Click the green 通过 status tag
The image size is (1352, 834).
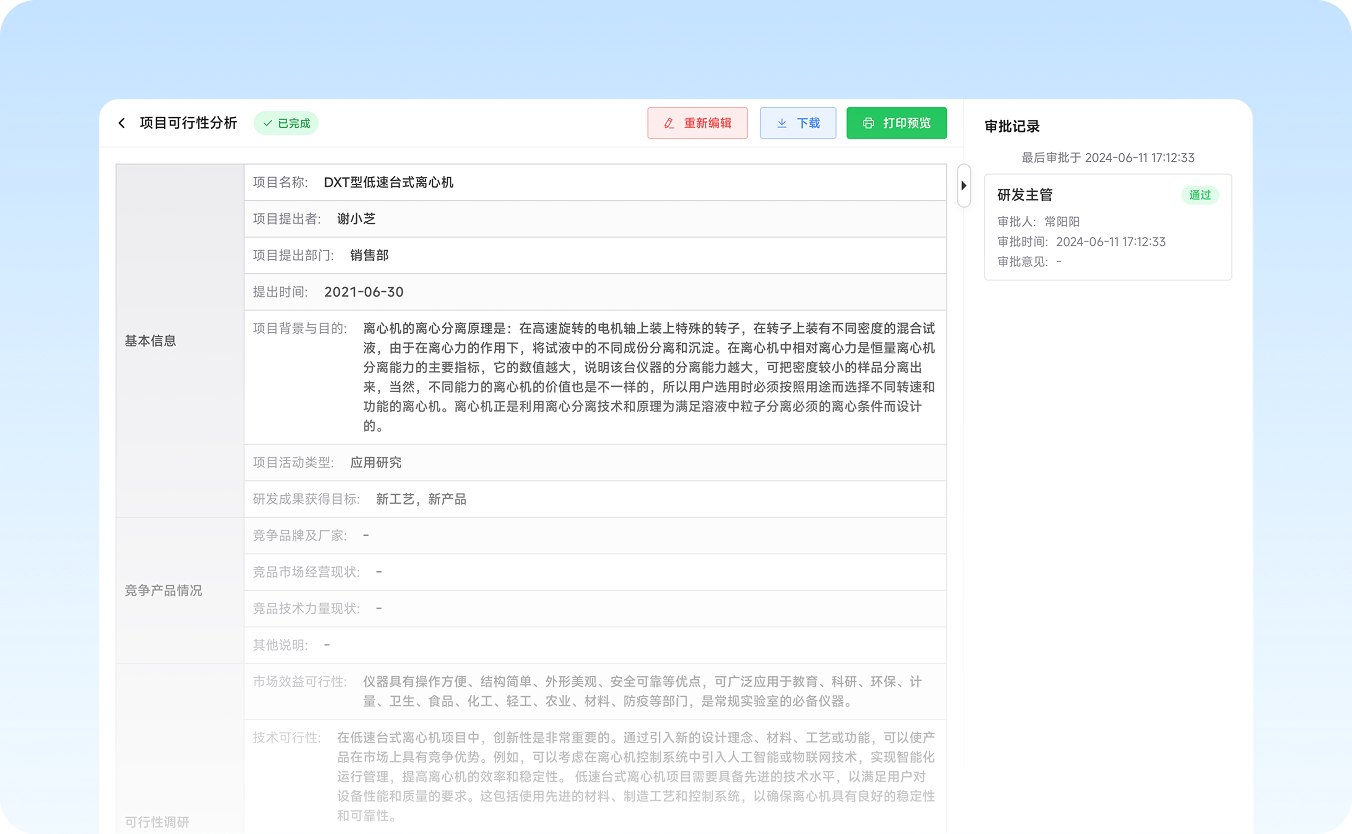point(1199,195)
